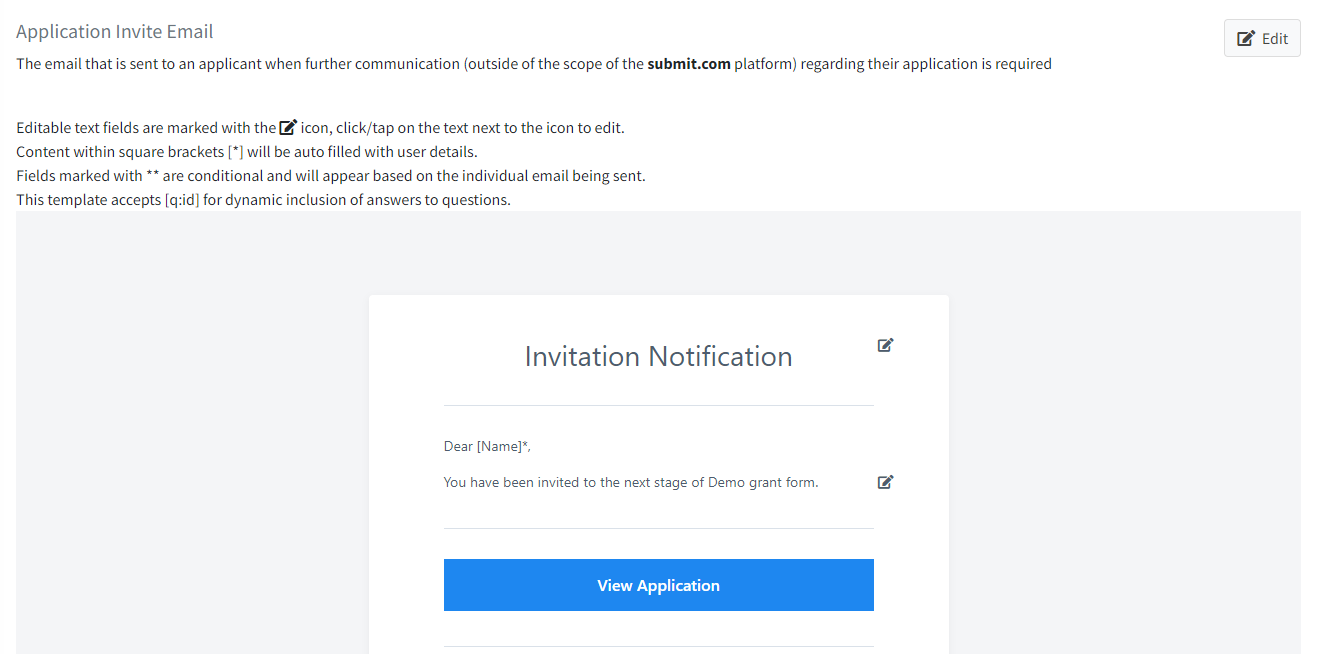1317x654 pixels.
Task: Click the Application Invite Email page title
Action: 115,32
